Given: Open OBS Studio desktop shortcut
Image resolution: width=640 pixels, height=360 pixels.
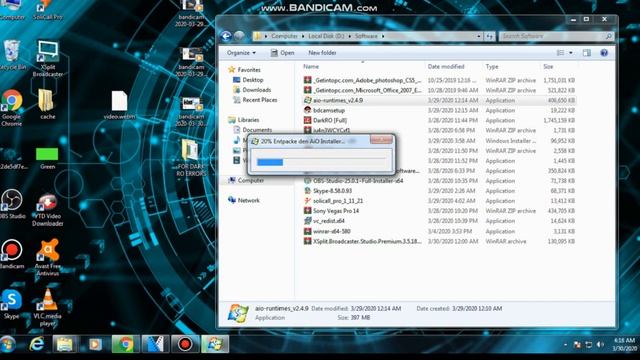Looking at the screenshot, I should click(x=12, y=204).
